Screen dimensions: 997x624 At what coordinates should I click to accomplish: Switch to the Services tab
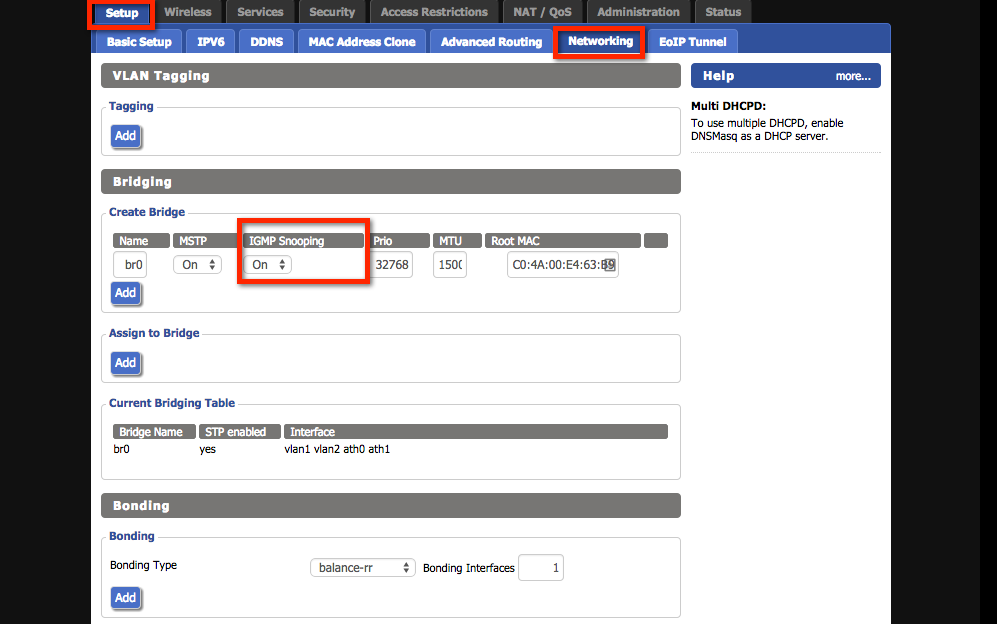click(x=260, y=12)
